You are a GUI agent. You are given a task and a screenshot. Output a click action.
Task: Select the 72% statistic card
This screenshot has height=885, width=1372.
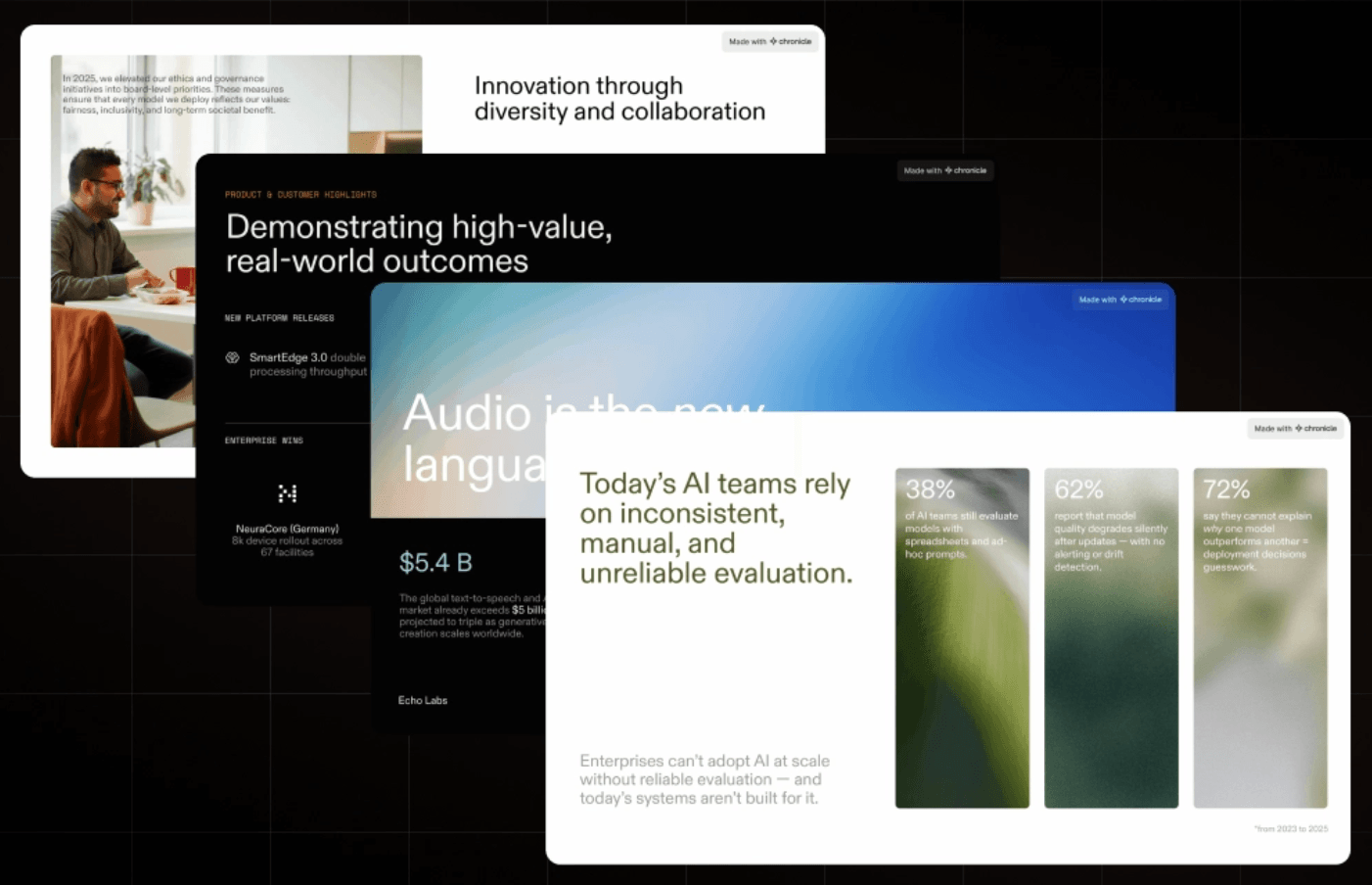[1259, 637]
